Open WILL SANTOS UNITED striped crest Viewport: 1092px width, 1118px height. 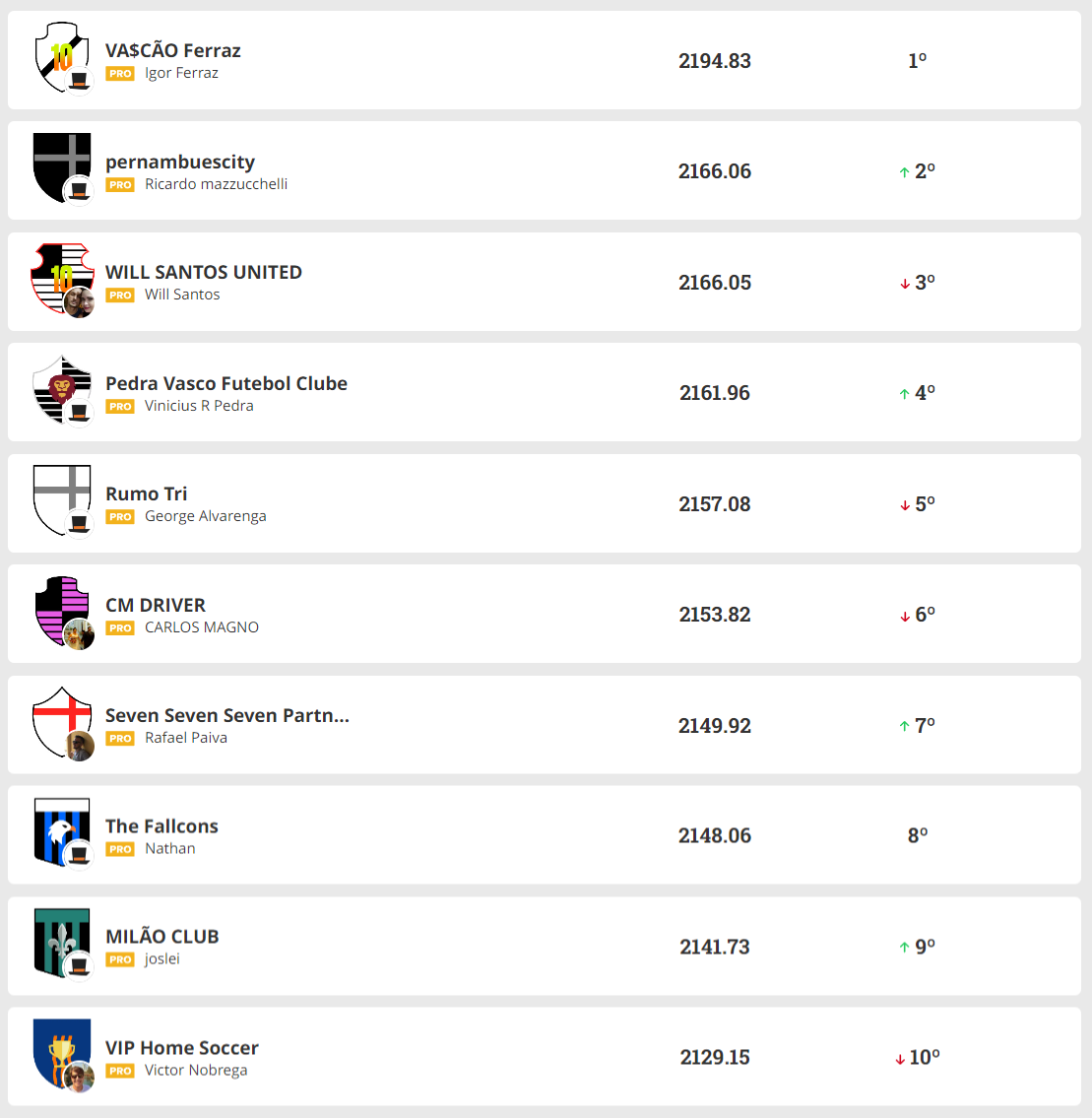(x=61, y=277)
